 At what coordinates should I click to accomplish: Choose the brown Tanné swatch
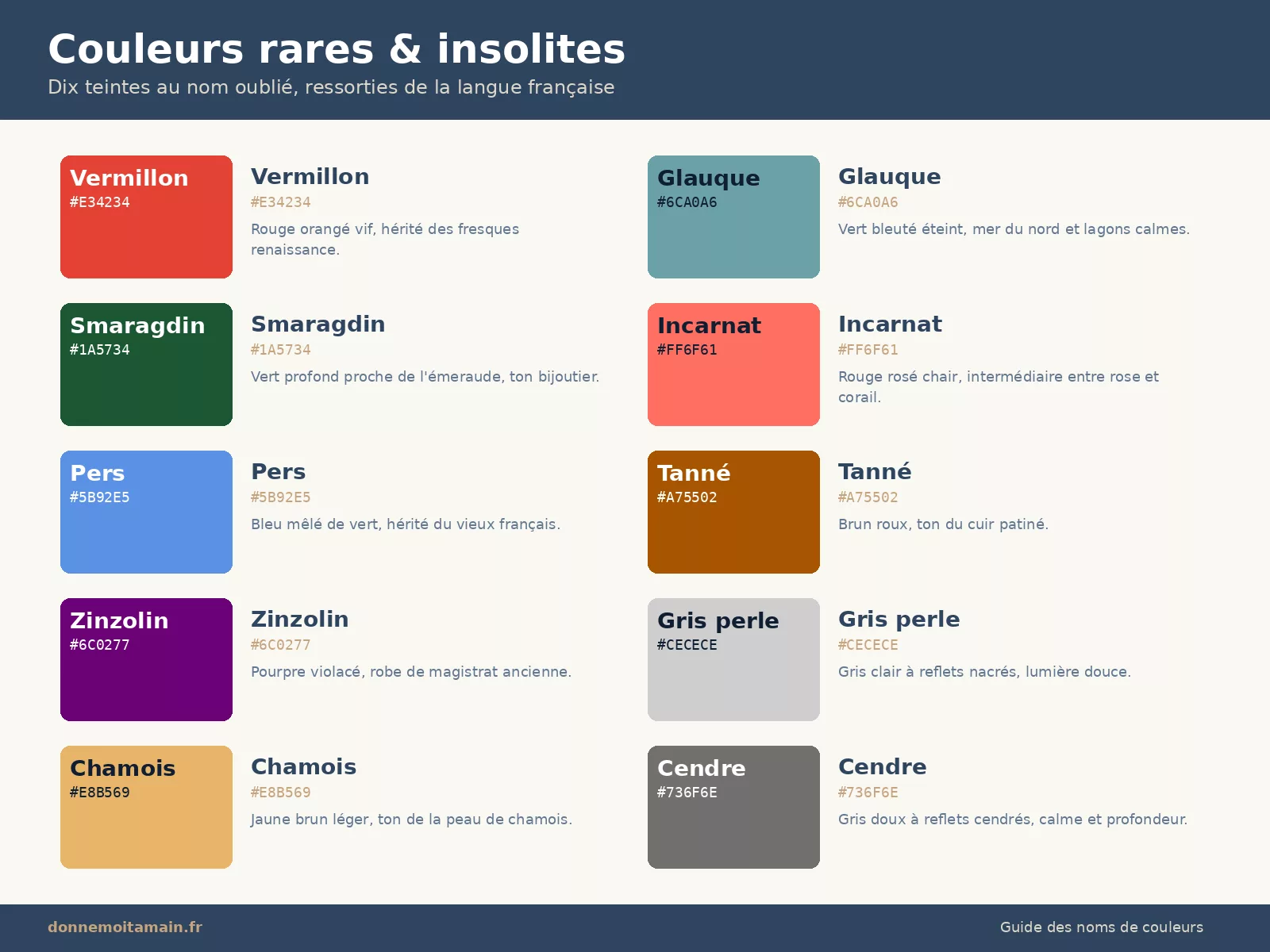point(733,512)
